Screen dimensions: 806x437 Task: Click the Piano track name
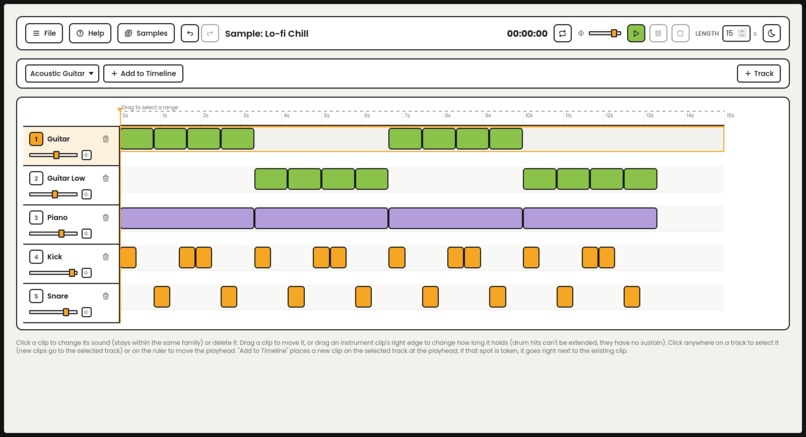[x=57, y=217]
